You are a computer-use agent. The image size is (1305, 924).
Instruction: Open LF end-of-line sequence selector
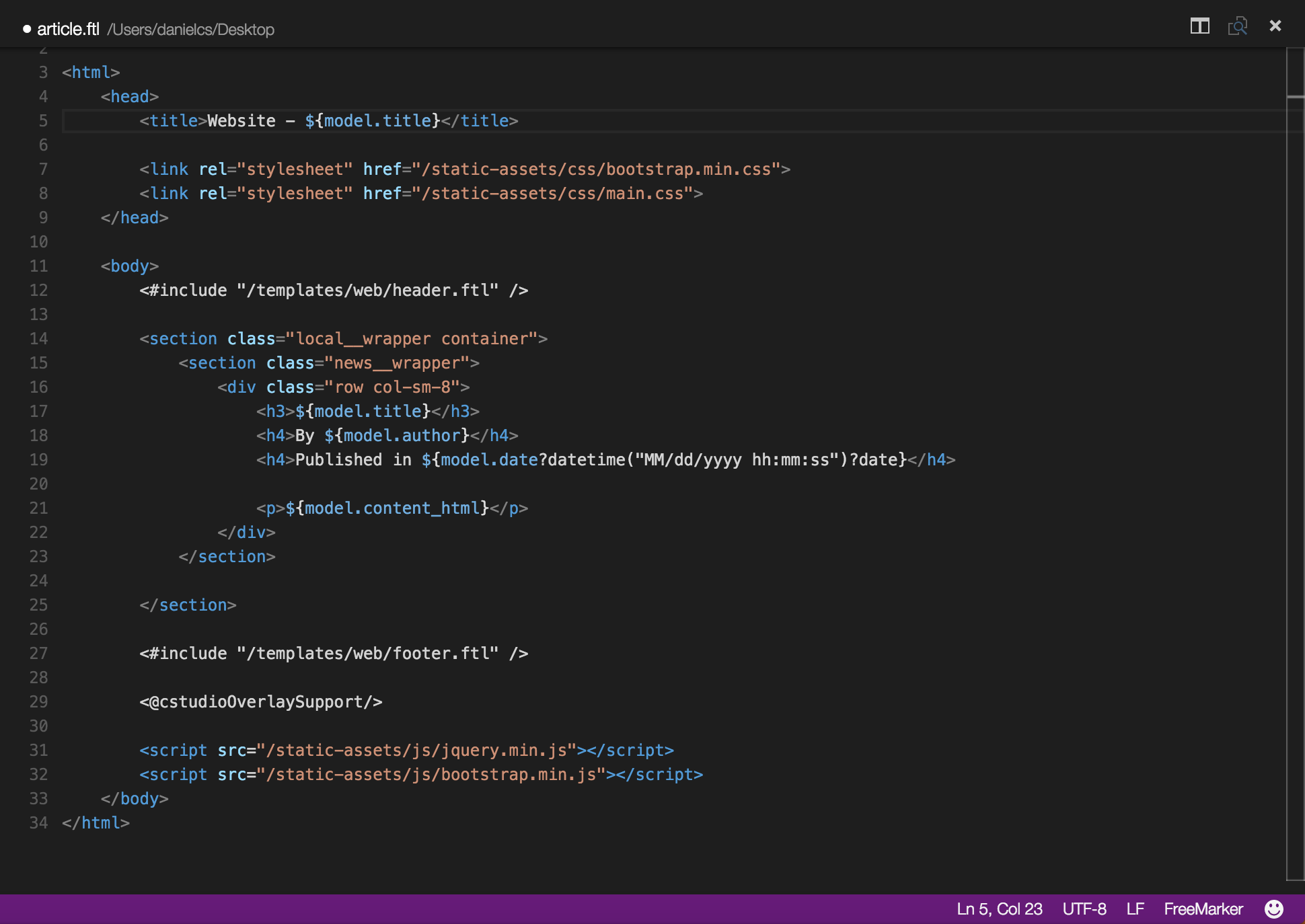(1135, 909)
